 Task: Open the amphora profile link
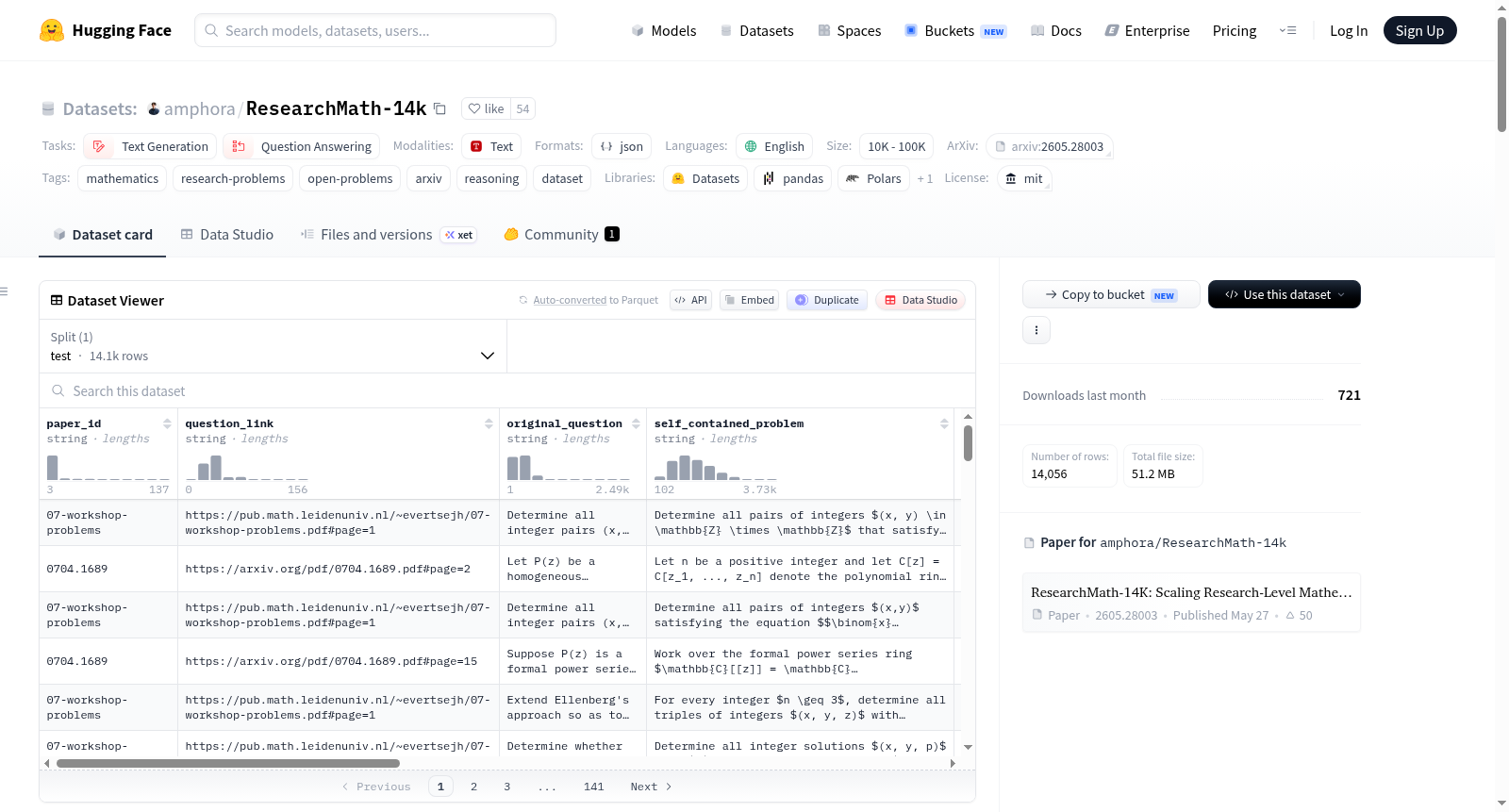click(x=199, y=108)
